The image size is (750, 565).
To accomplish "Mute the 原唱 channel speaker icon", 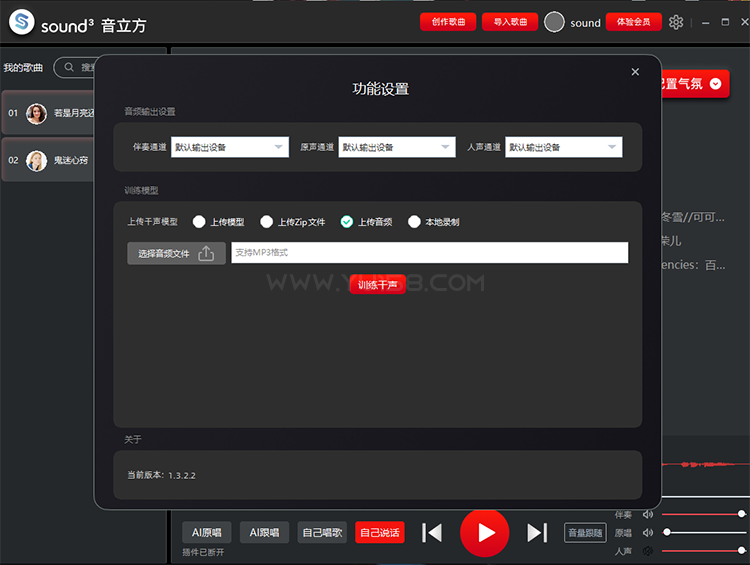I will tap(648, 533).
